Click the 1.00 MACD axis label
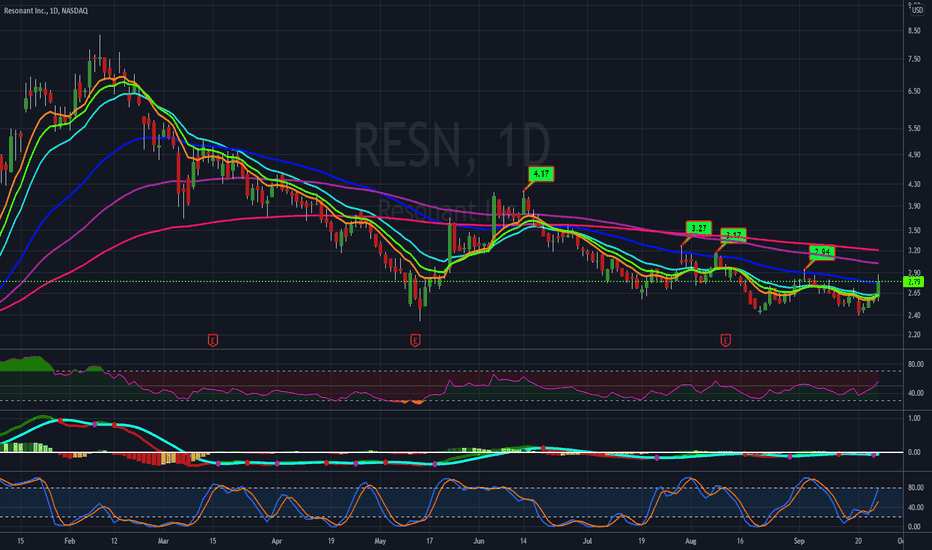Image resolution: width=932 pixels, height=550 pixels. 914,419
